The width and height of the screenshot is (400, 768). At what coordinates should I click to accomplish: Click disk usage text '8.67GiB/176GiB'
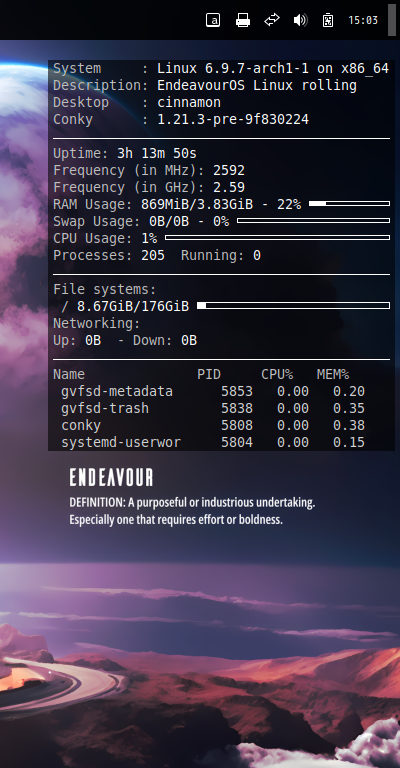click(x=133, y=307)
